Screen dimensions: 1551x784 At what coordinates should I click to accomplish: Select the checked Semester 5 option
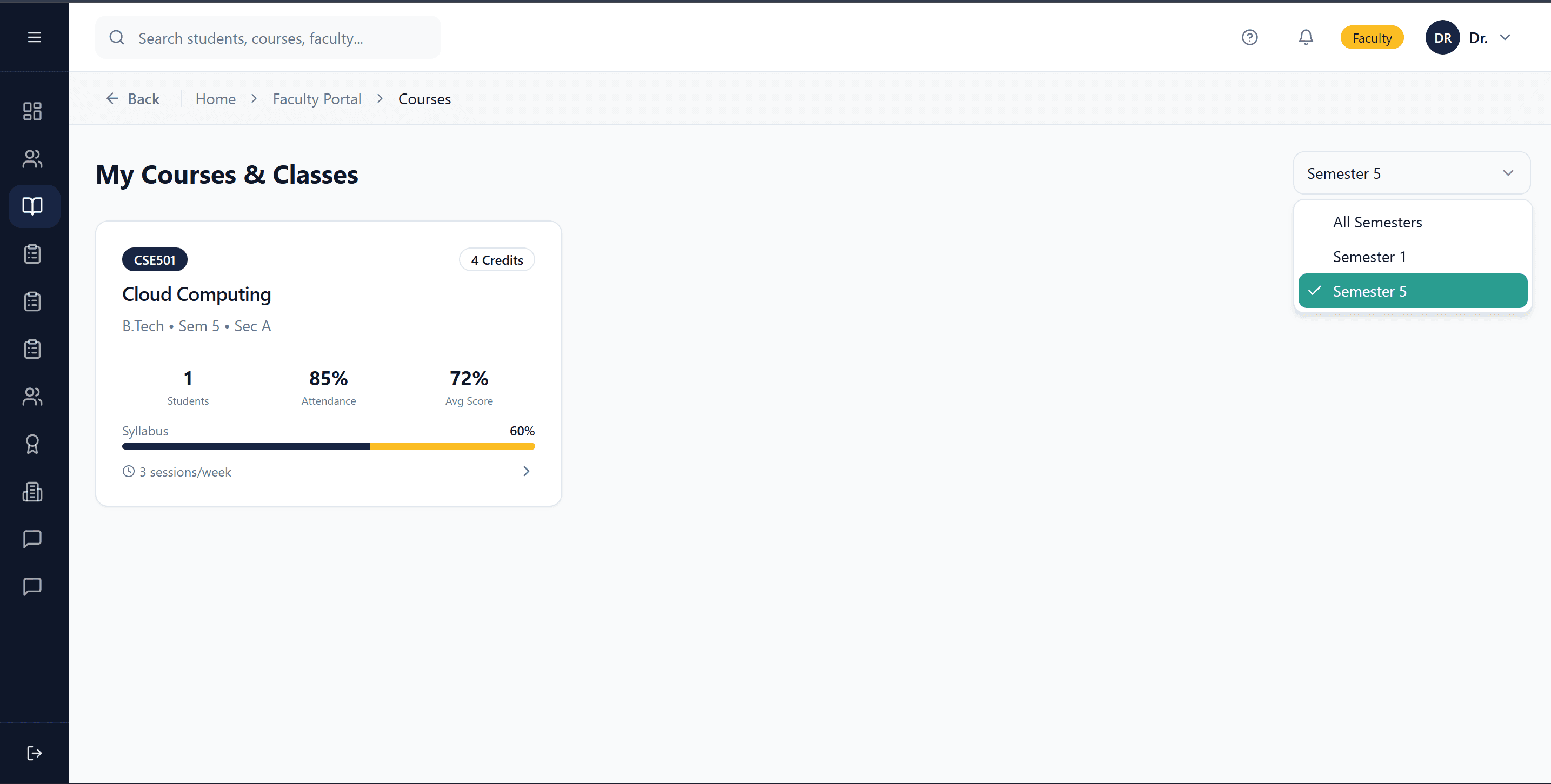[x=1413, y=291]
